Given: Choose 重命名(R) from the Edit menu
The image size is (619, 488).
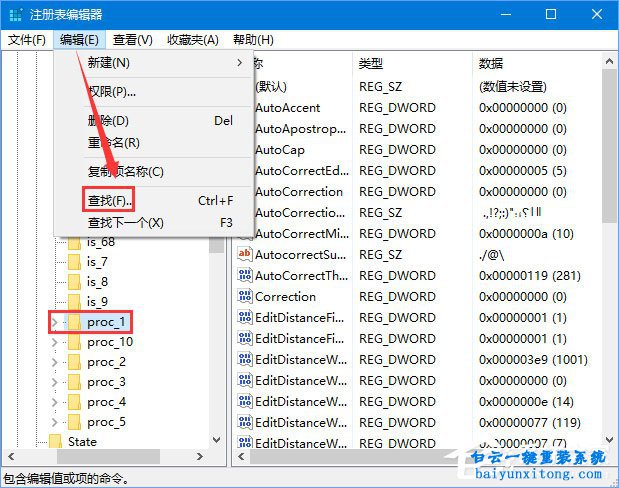Looking at the screenshot, I should click(x=154, y=142).
